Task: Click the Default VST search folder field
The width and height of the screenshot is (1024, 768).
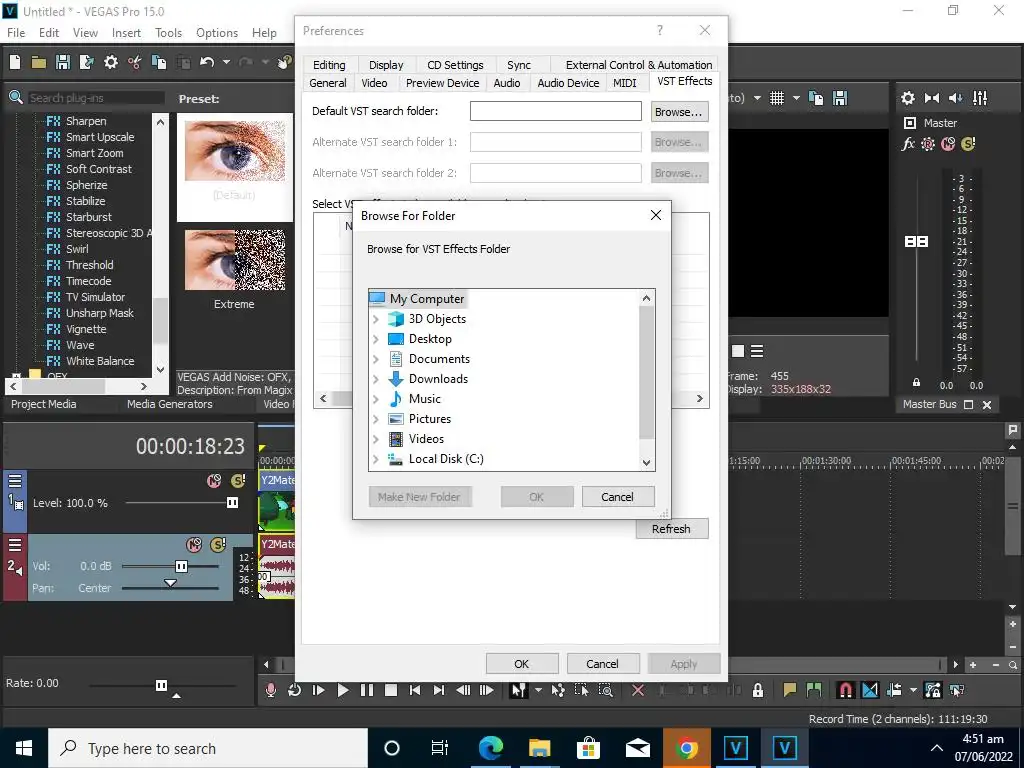Action: (556, 111)
